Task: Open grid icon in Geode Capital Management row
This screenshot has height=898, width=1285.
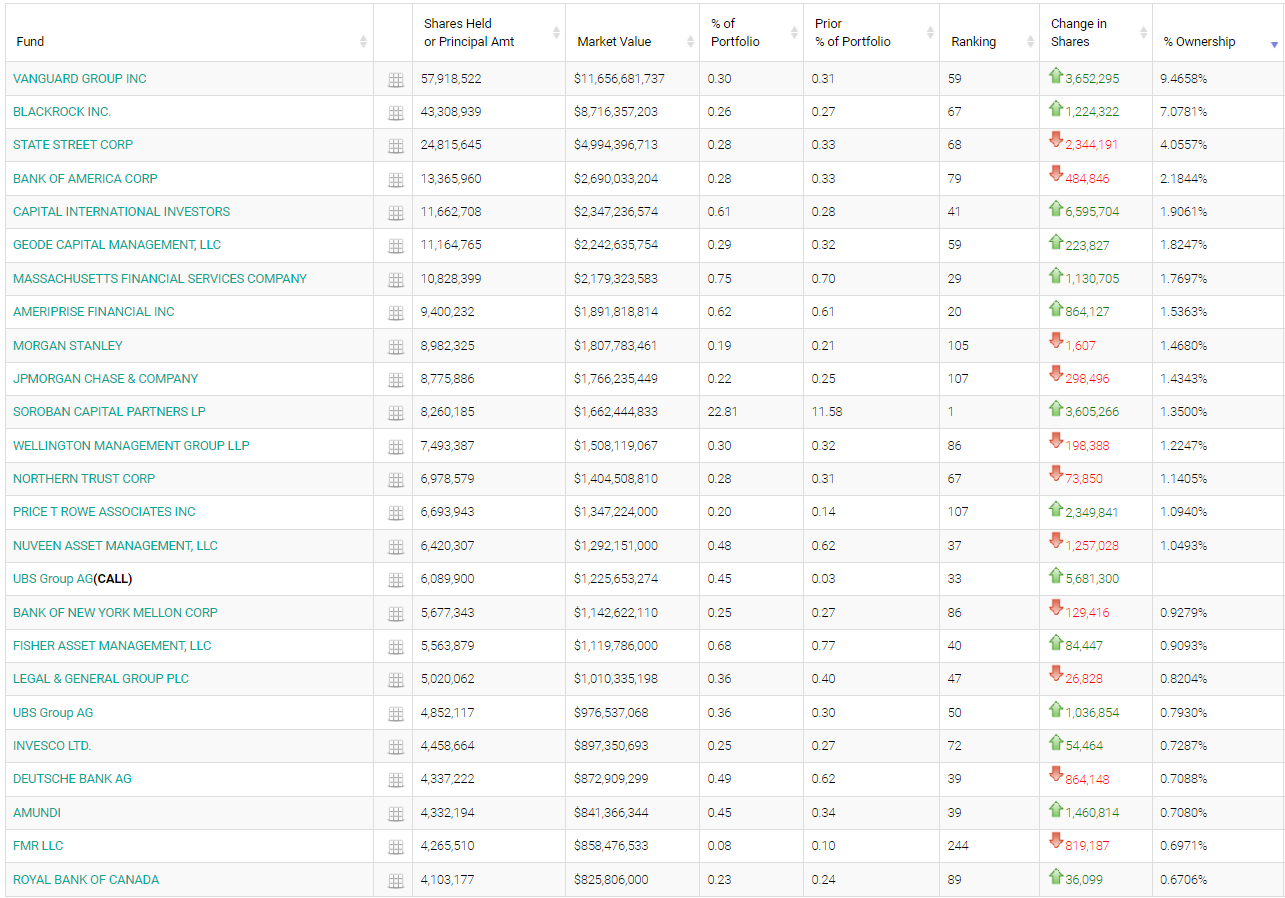Action: (x=395, y=246)
